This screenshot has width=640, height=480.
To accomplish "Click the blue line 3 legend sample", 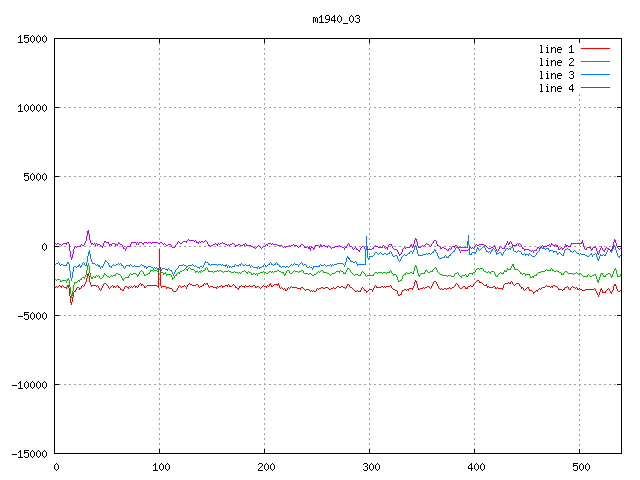I will coord(596,75).
